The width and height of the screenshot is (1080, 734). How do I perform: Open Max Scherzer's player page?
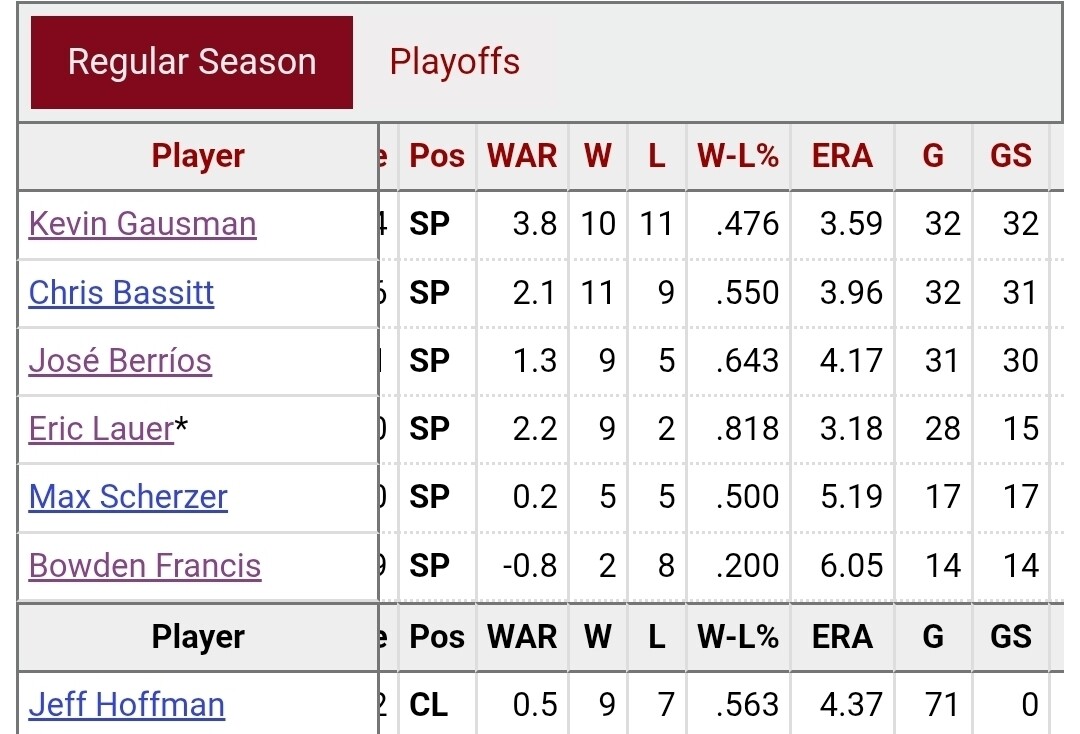click(128, 497)
